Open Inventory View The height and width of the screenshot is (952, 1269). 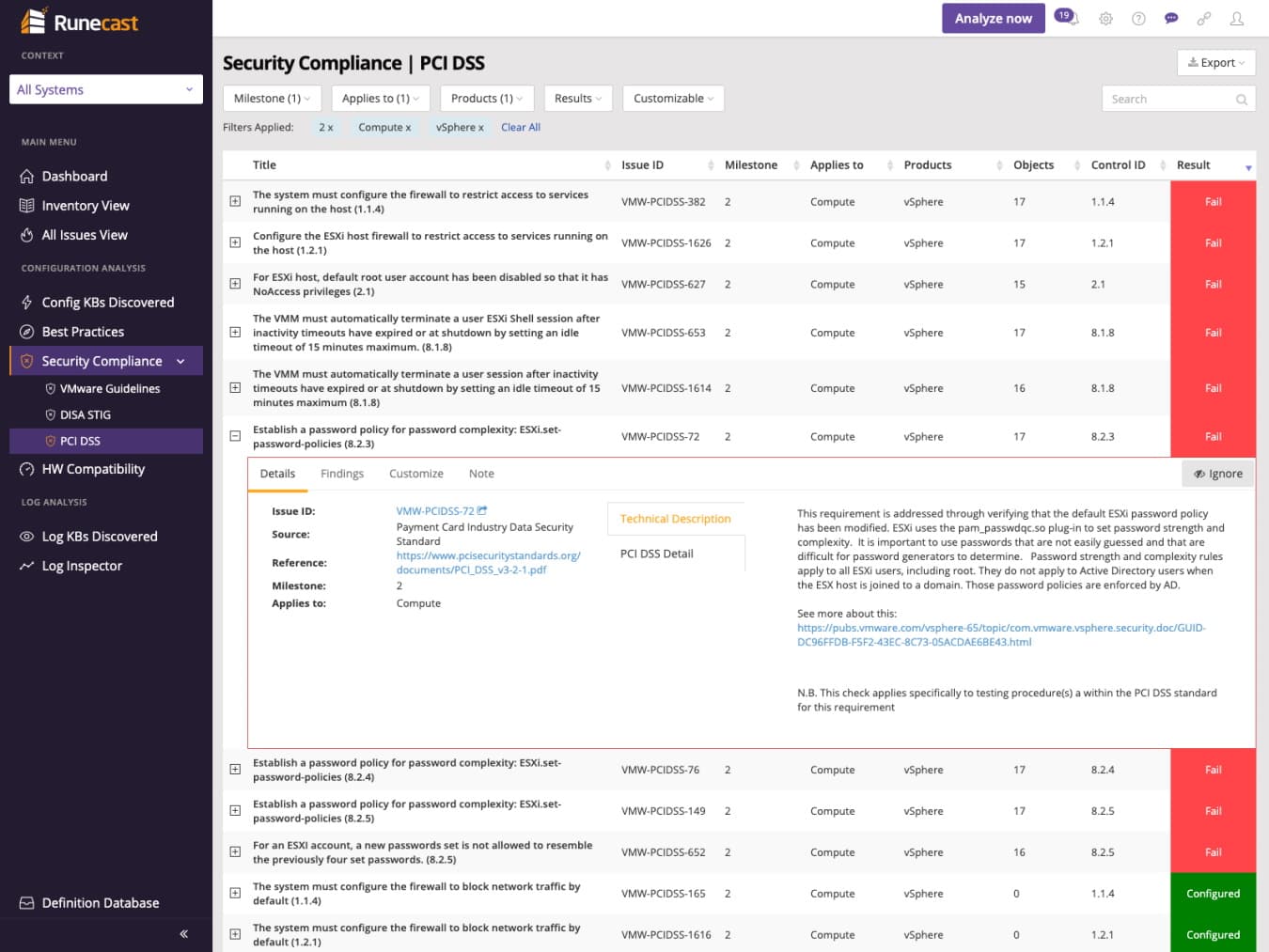point(86,206)
